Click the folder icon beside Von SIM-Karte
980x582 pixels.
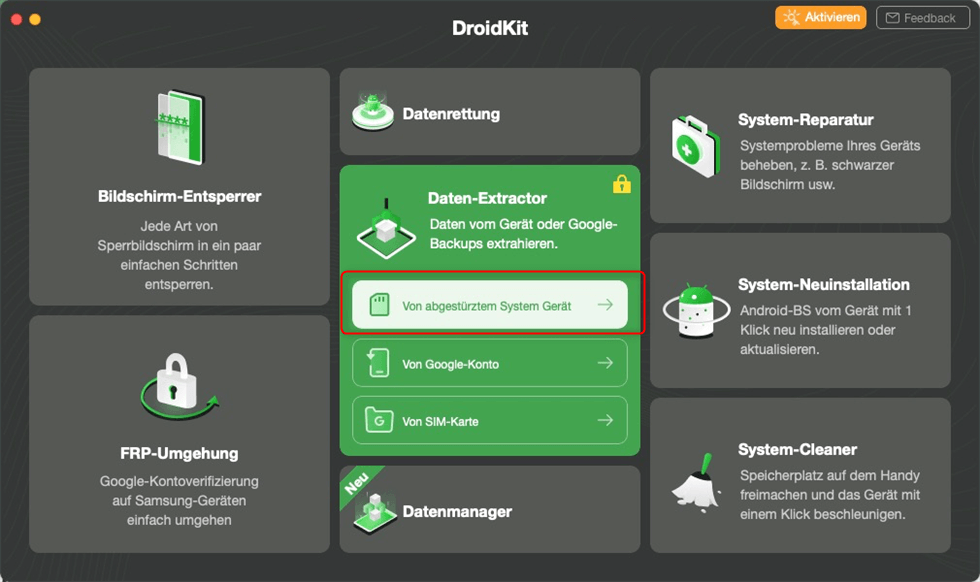coord(379,421)
